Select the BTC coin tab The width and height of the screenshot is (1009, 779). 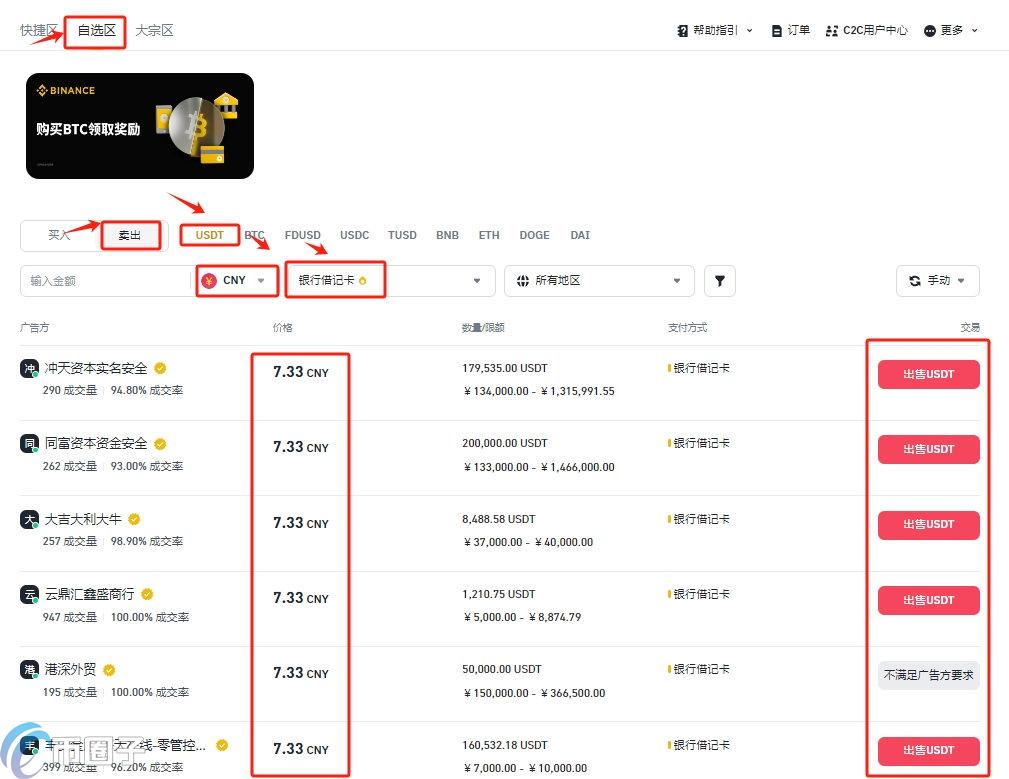[255, 235]
